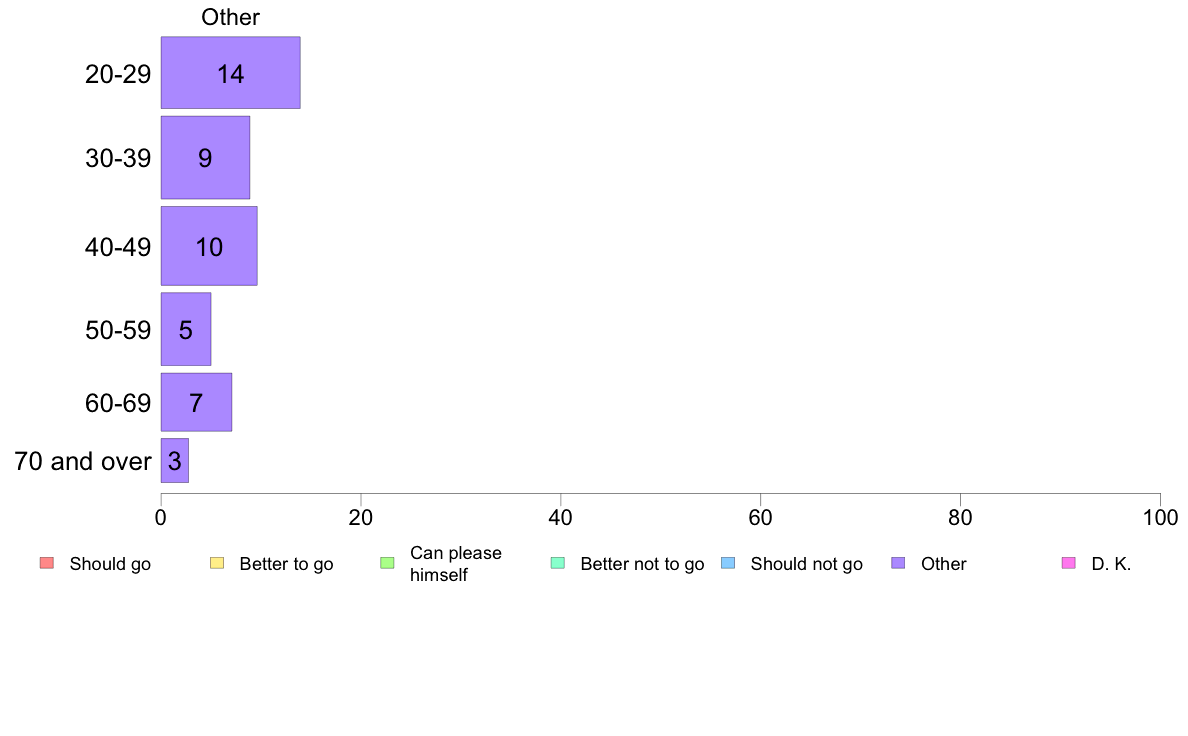Click the 40 tick on x-axis
This screenshot has height=736, width=1188.
click(561, 518)
